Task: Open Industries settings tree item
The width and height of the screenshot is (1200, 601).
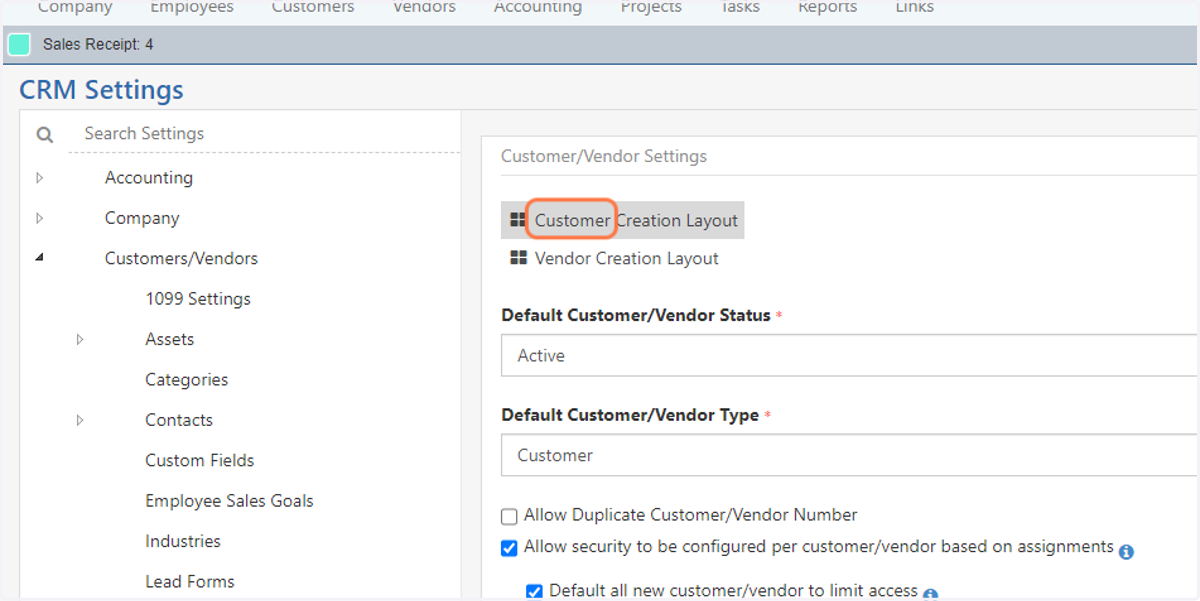Action: coord(183,541)
